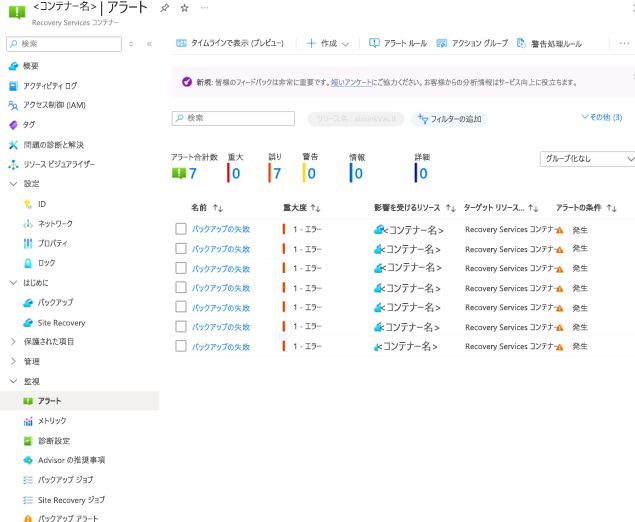Favorite this vault with the star icon
The height and width of the screenshot is (522, 635).
pos(185,8)
